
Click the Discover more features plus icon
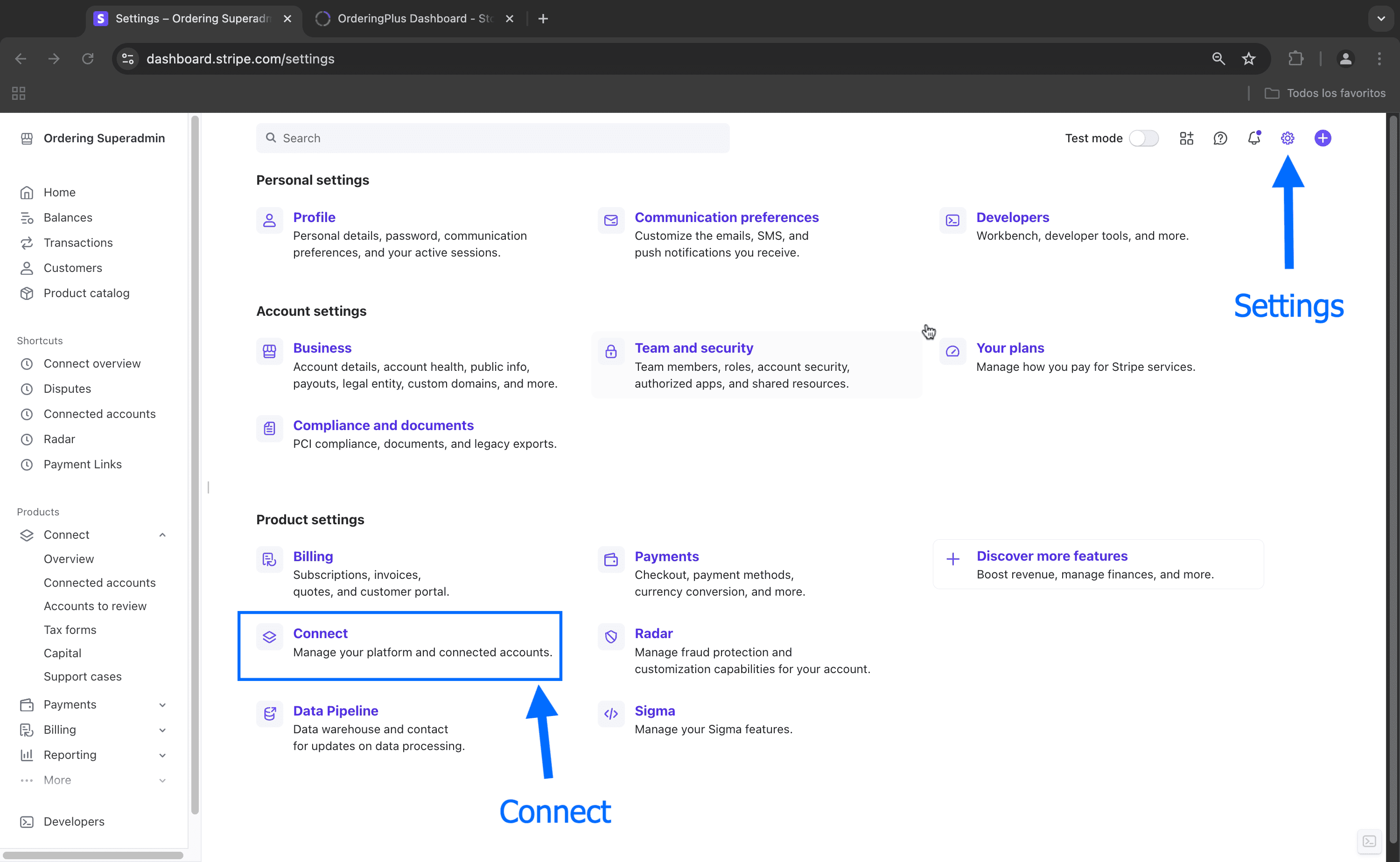click(x=953, y=559)
